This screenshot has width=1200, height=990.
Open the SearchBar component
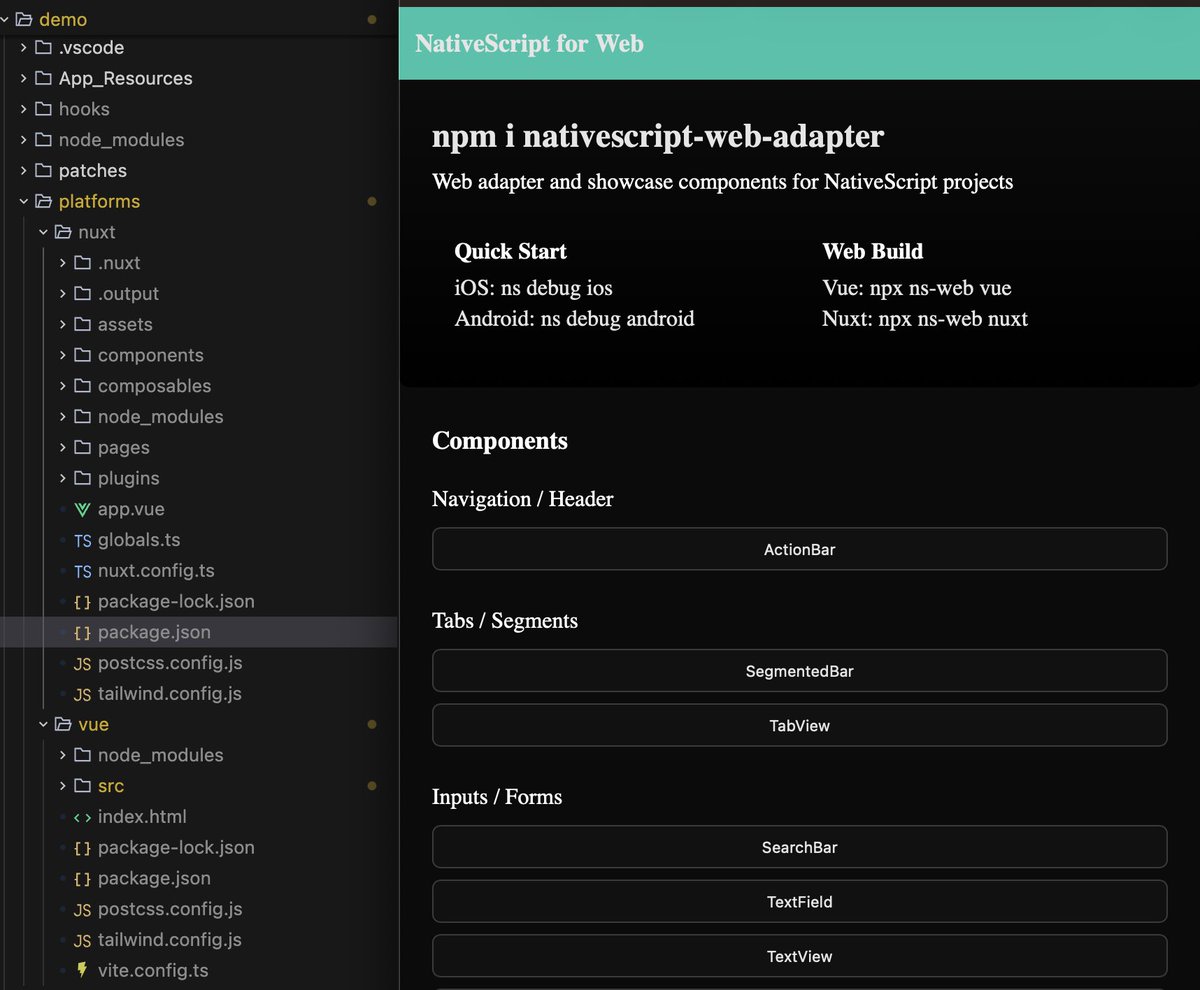(799, 847)
